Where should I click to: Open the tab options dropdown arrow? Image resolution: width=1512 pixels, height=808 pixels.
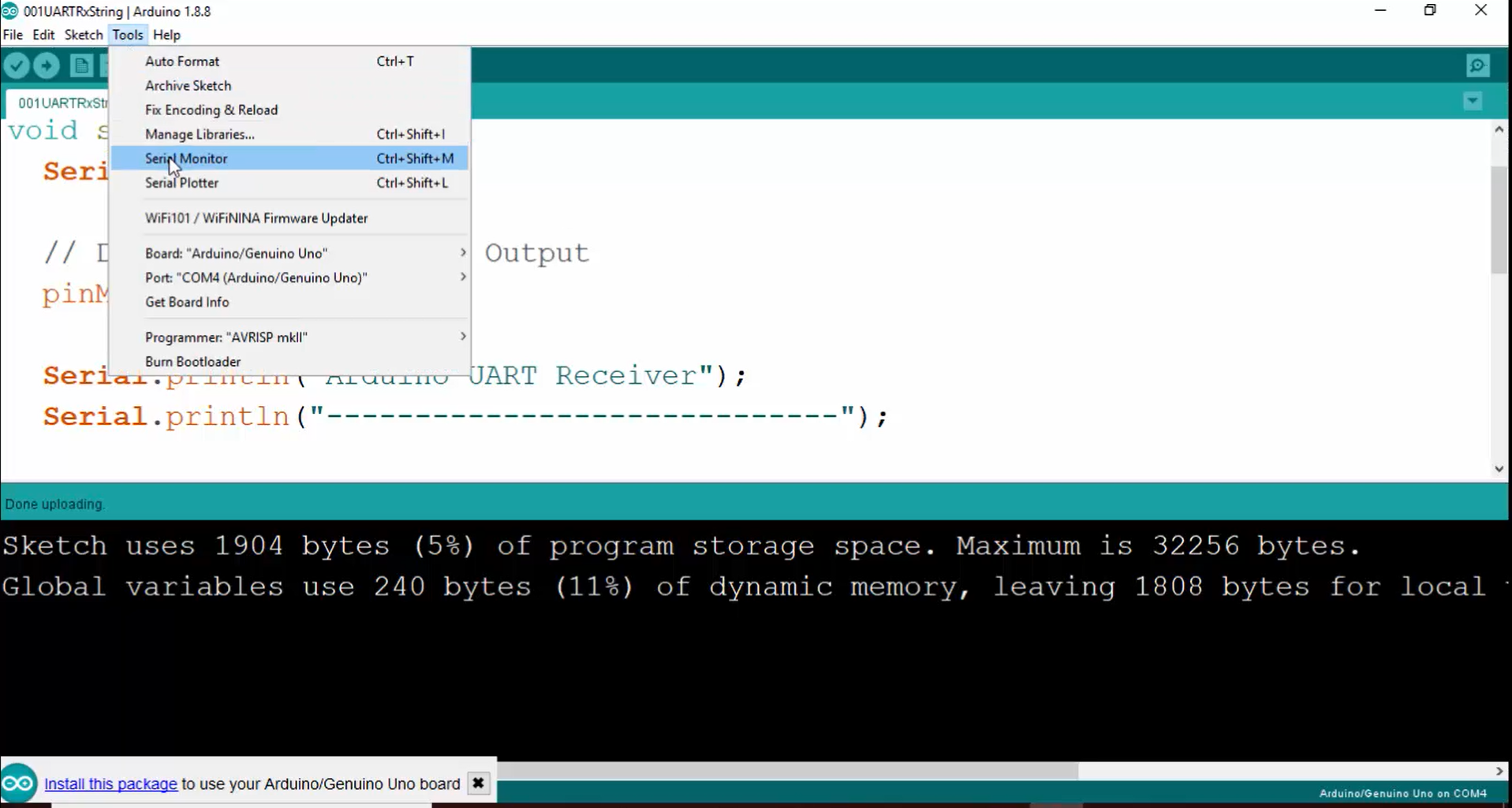pos(1472,101)
